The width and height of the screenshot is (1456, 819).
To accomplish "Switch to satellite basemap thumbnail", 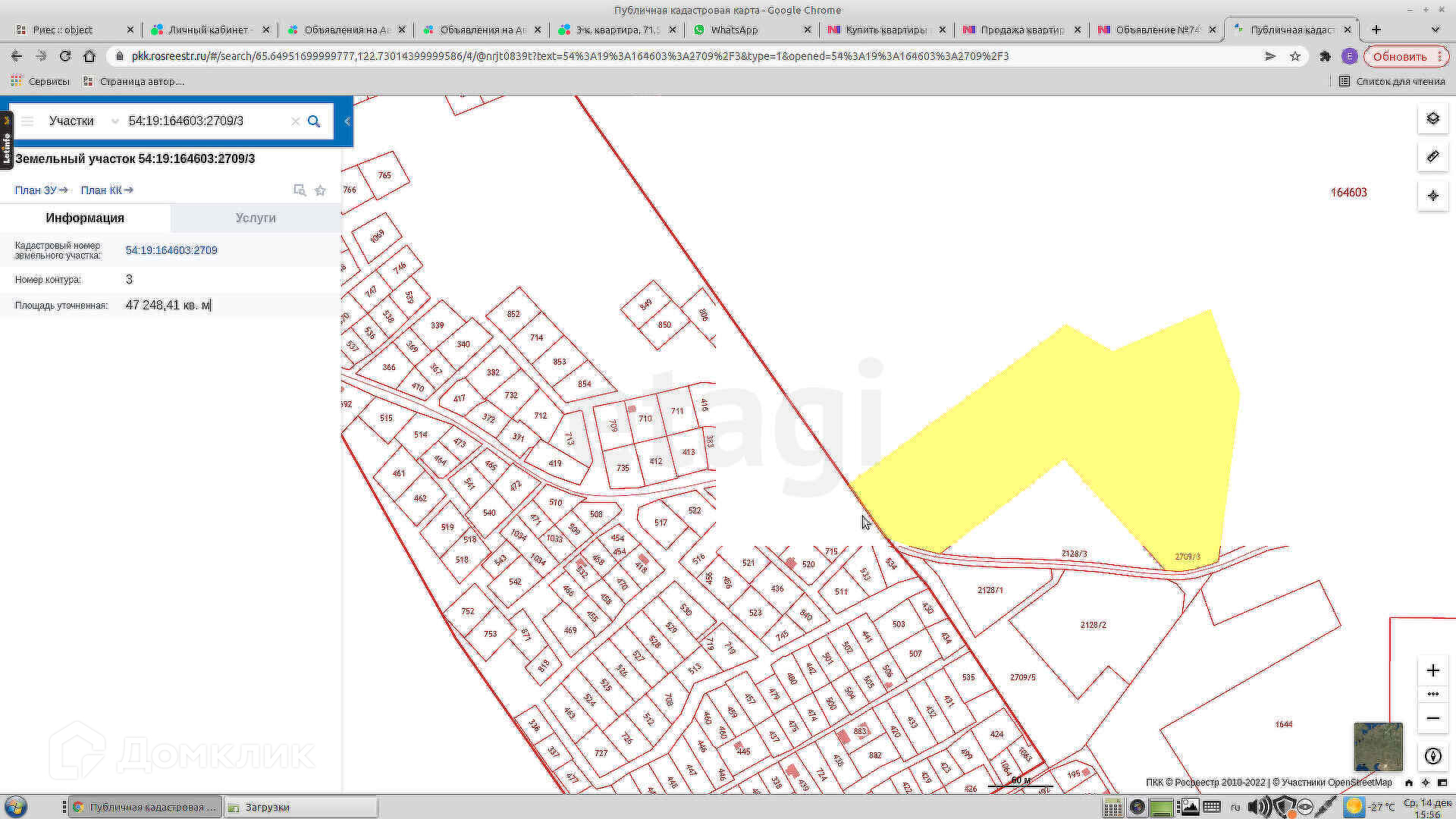I will click(x=1378, y=746).
